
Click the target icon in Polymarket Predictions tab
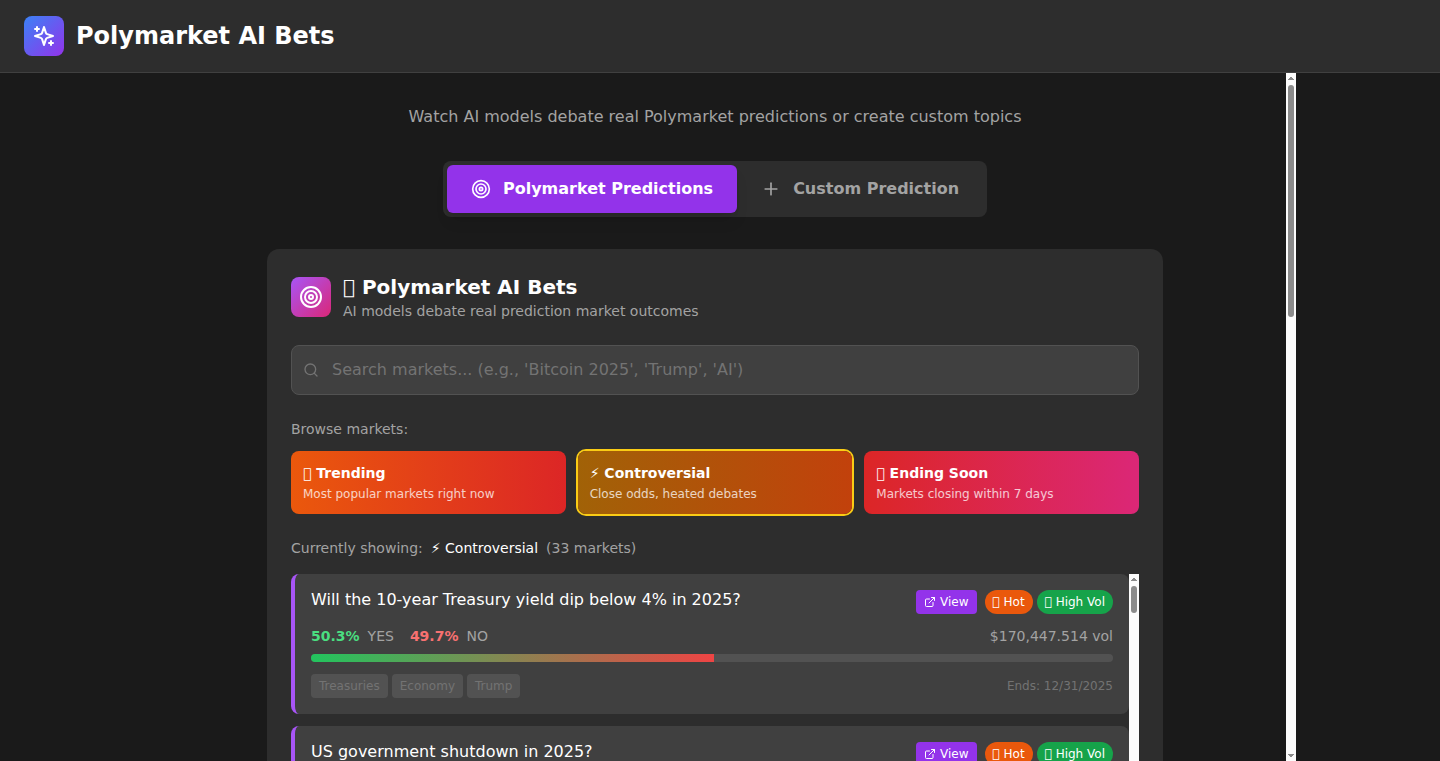pyautogui.click(x=481, y=189)
